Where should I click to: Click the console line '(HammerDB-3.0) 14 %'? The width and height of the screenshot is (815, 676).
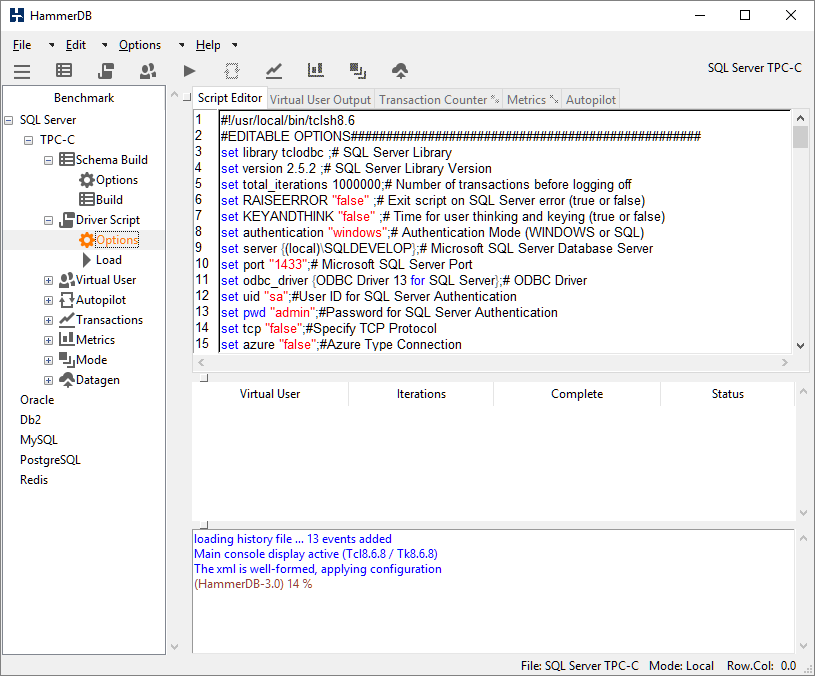[253, 584]
